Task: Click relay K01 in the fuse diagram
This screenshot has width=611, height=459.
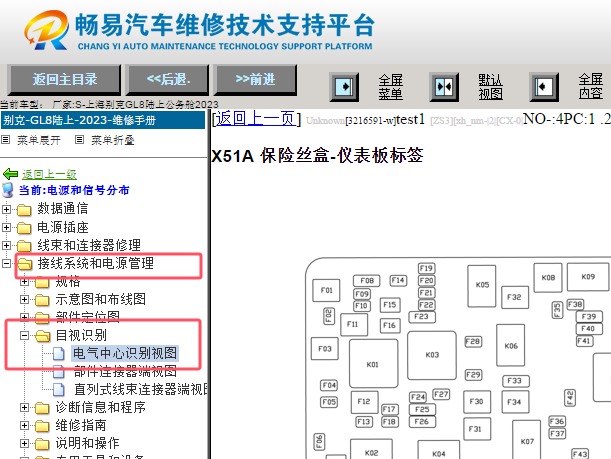Action: [x=374, y=363]
